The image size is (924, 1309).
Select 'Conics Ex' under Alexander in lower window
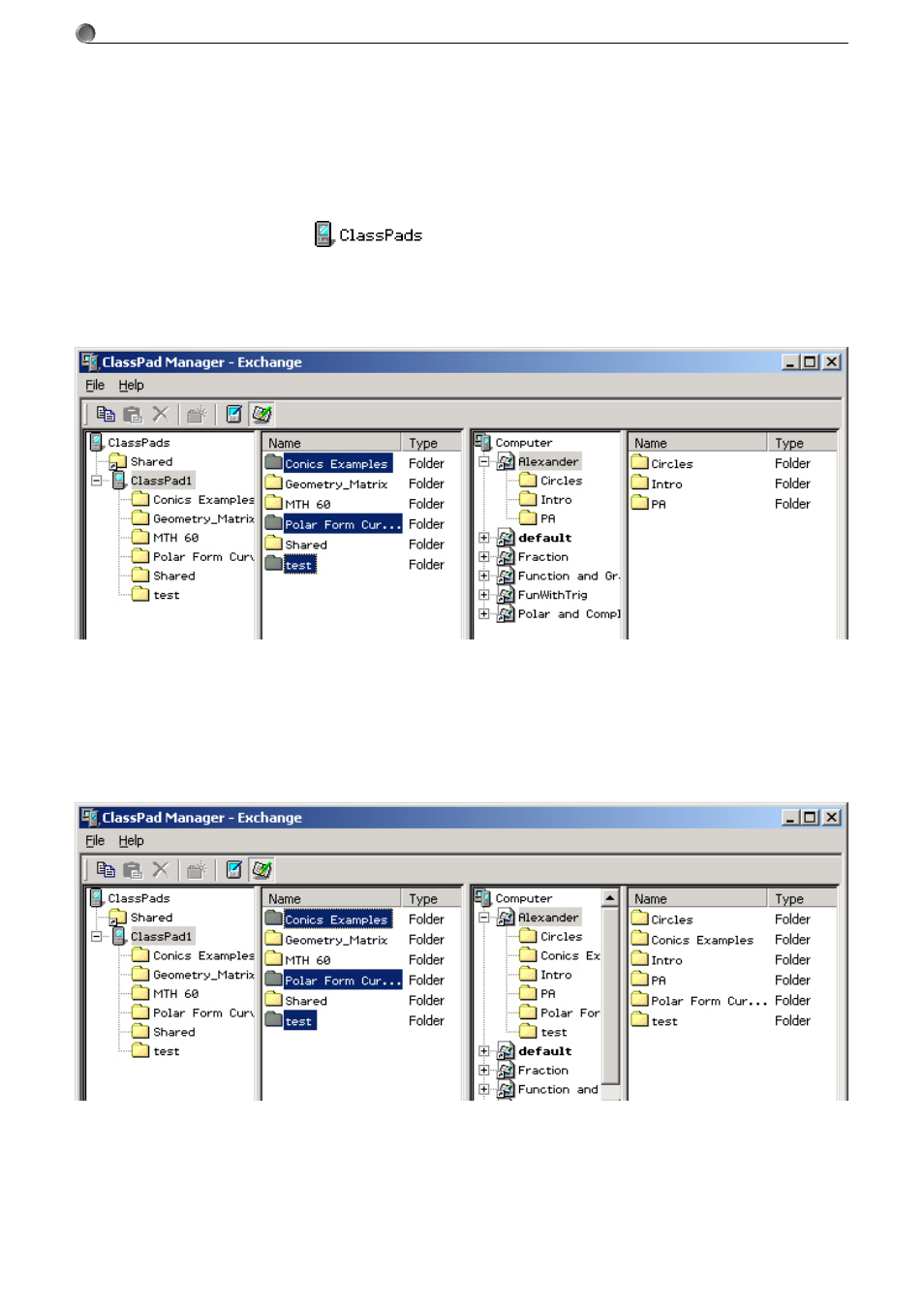(570, 955)
